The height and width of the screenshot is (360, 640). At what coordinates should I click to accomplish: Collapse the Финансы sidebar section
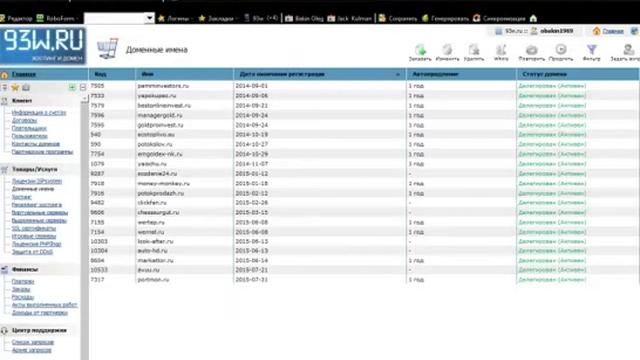[x=25, y=270]
